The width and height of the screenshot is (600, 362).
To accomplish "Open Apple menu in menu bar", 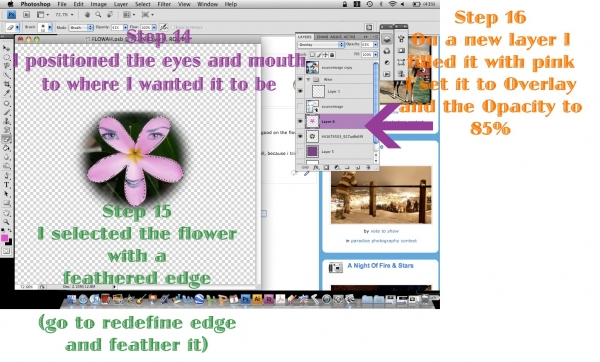I will click(x=10, y=4).
